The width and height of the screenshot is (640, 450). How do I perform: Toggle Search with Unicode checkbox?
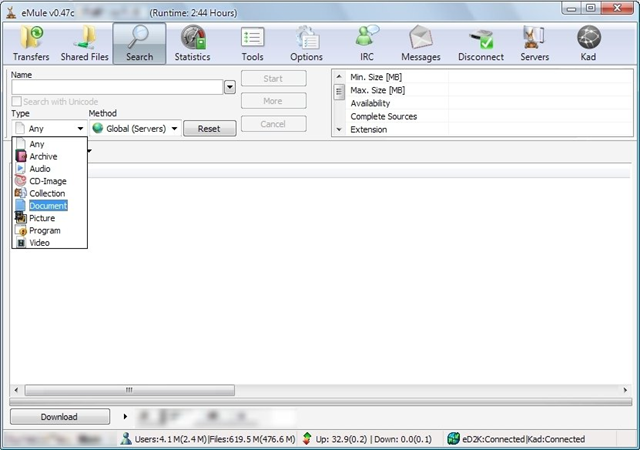(17, 101)
